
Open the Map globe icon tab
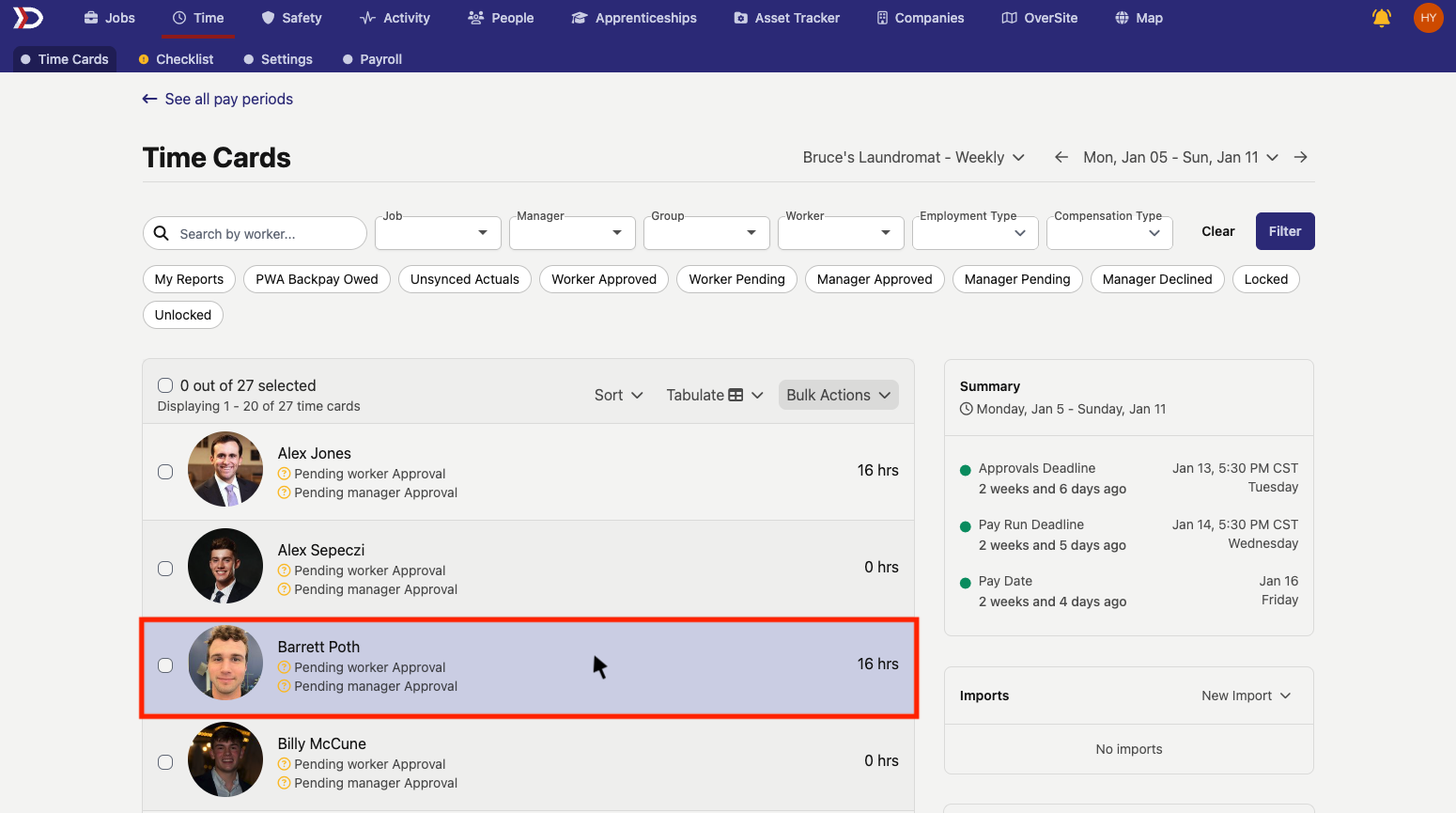(1122, 18)
